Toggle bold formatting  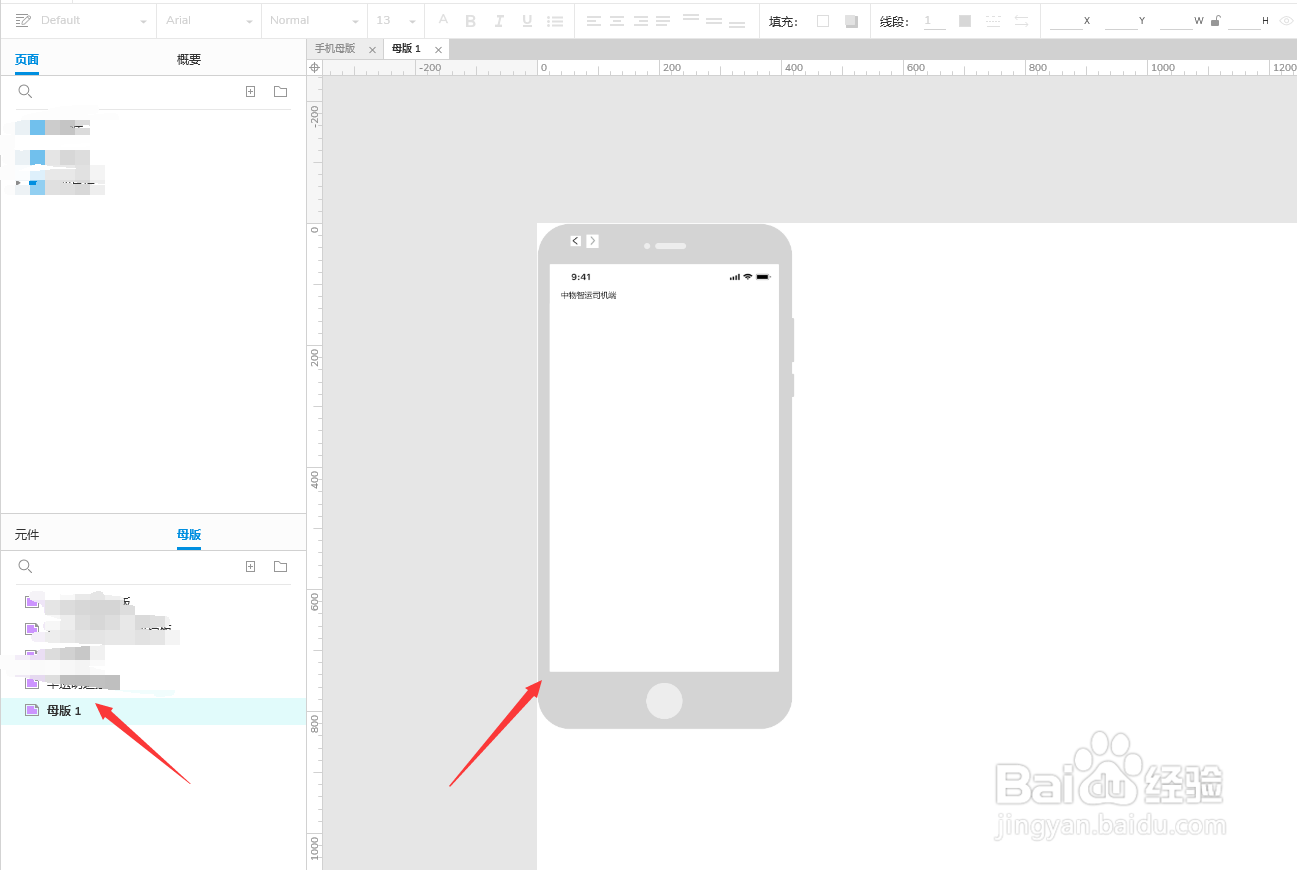(471, 21)
